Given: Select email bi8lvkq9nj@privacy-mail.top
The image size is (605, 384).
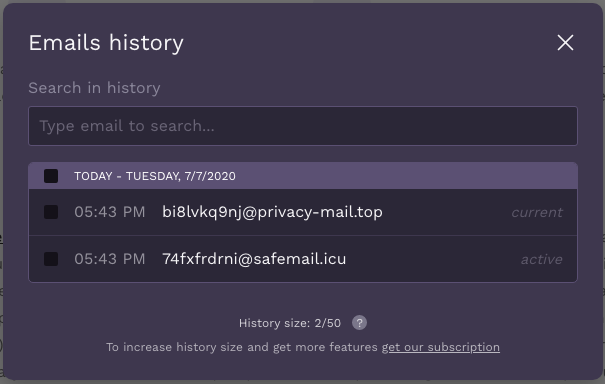Looking at the screenshot, I should click(x=272, y=212).
